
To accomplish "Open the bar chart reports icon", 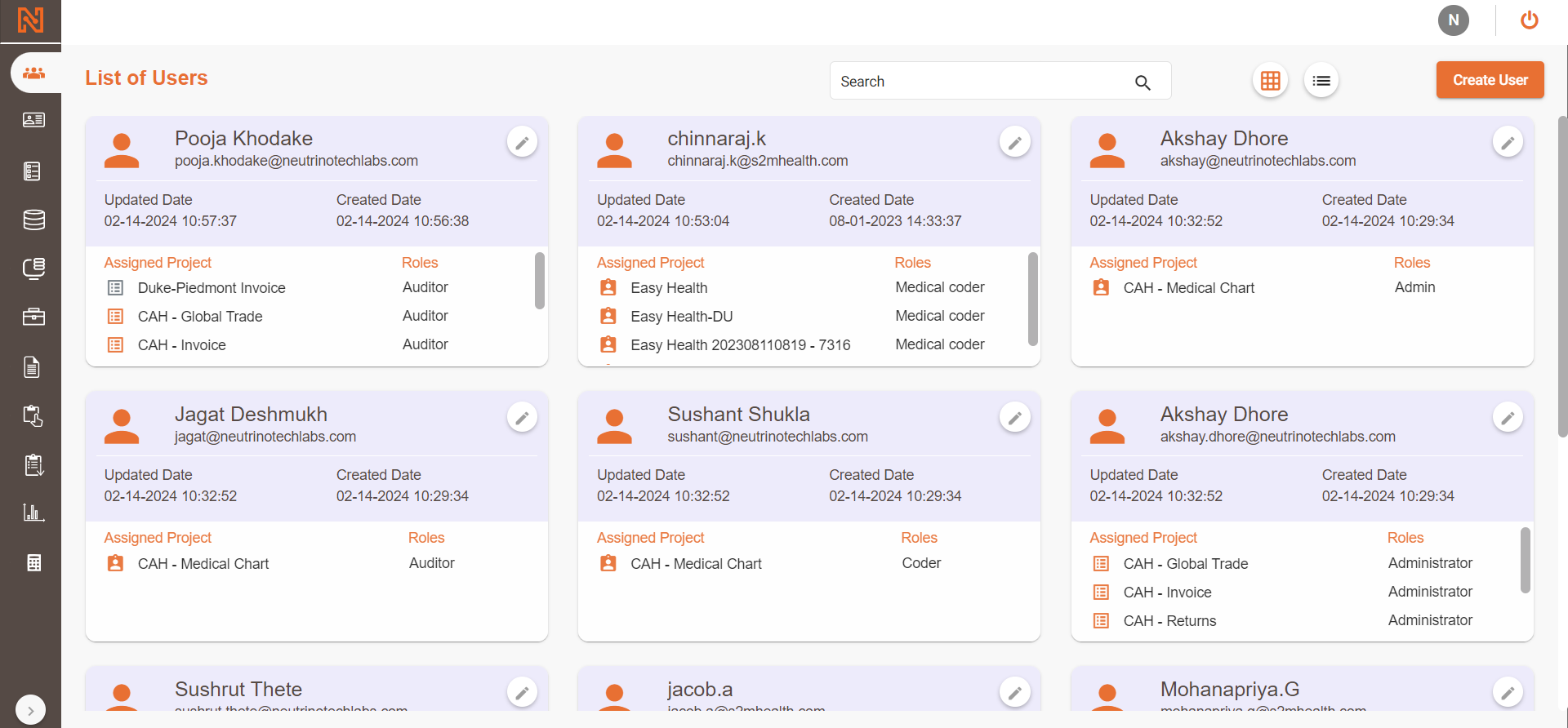I will [33, 513].
